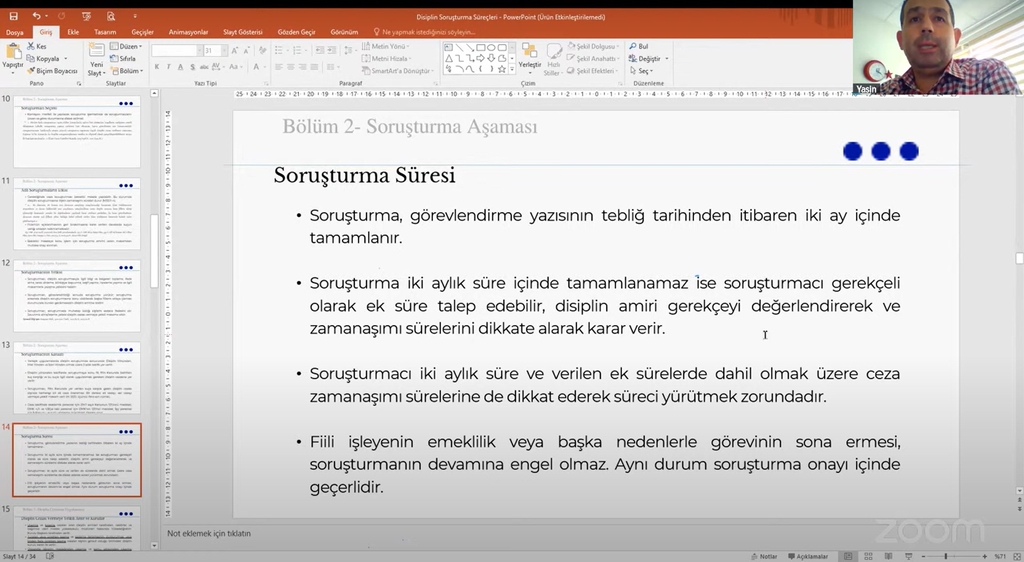This screenshot has width=1024, height=562.
Task: Open the Metin Yönü text direction dropdown
Action: pyautogui.click(x=385, y=46)
